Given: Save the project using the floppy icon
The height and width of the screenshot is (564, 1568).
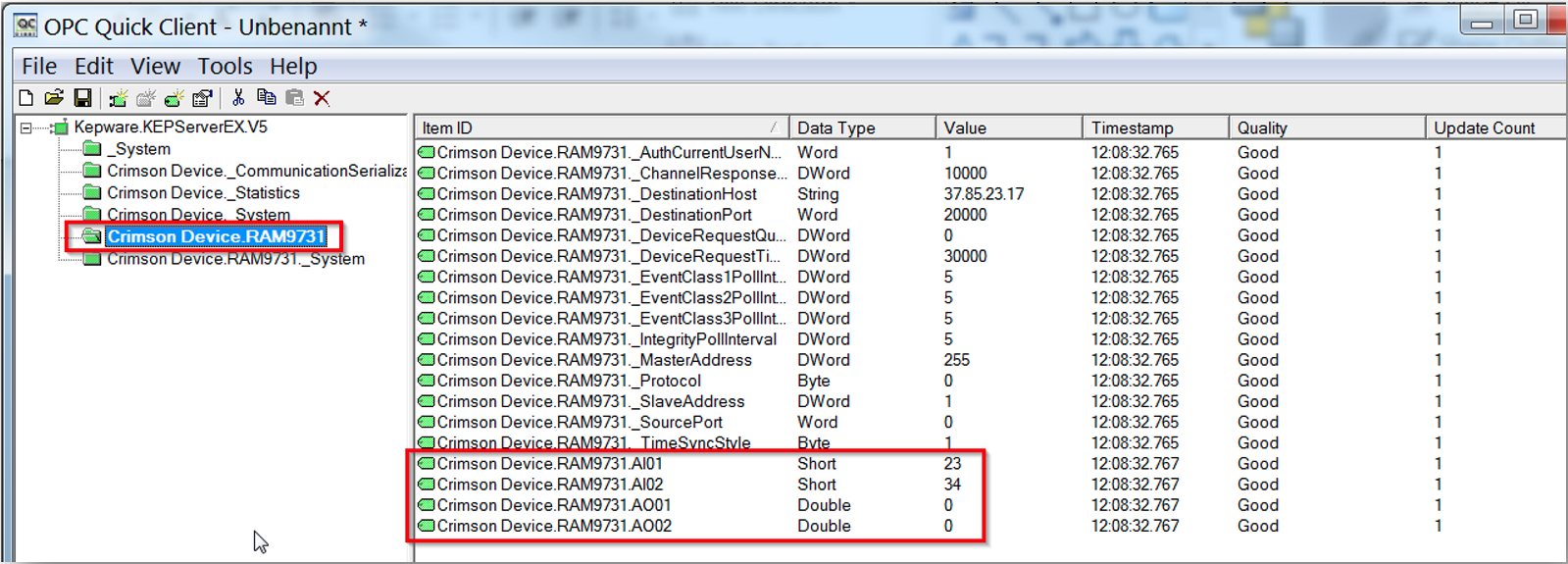Looking at the screenshot, I should (x=82, y=97).
